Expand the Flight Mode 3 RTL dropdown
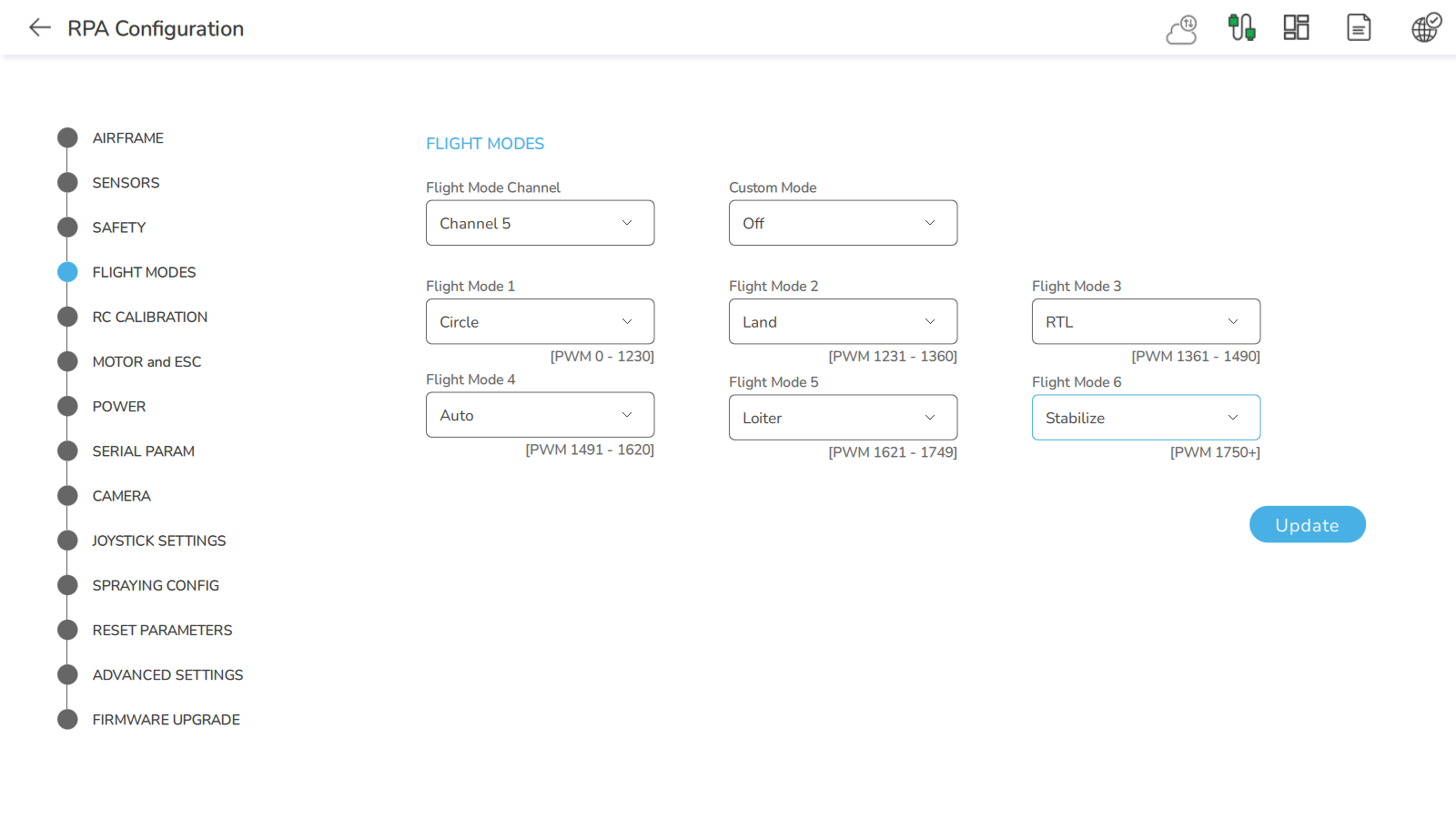 pos(1146,322)
